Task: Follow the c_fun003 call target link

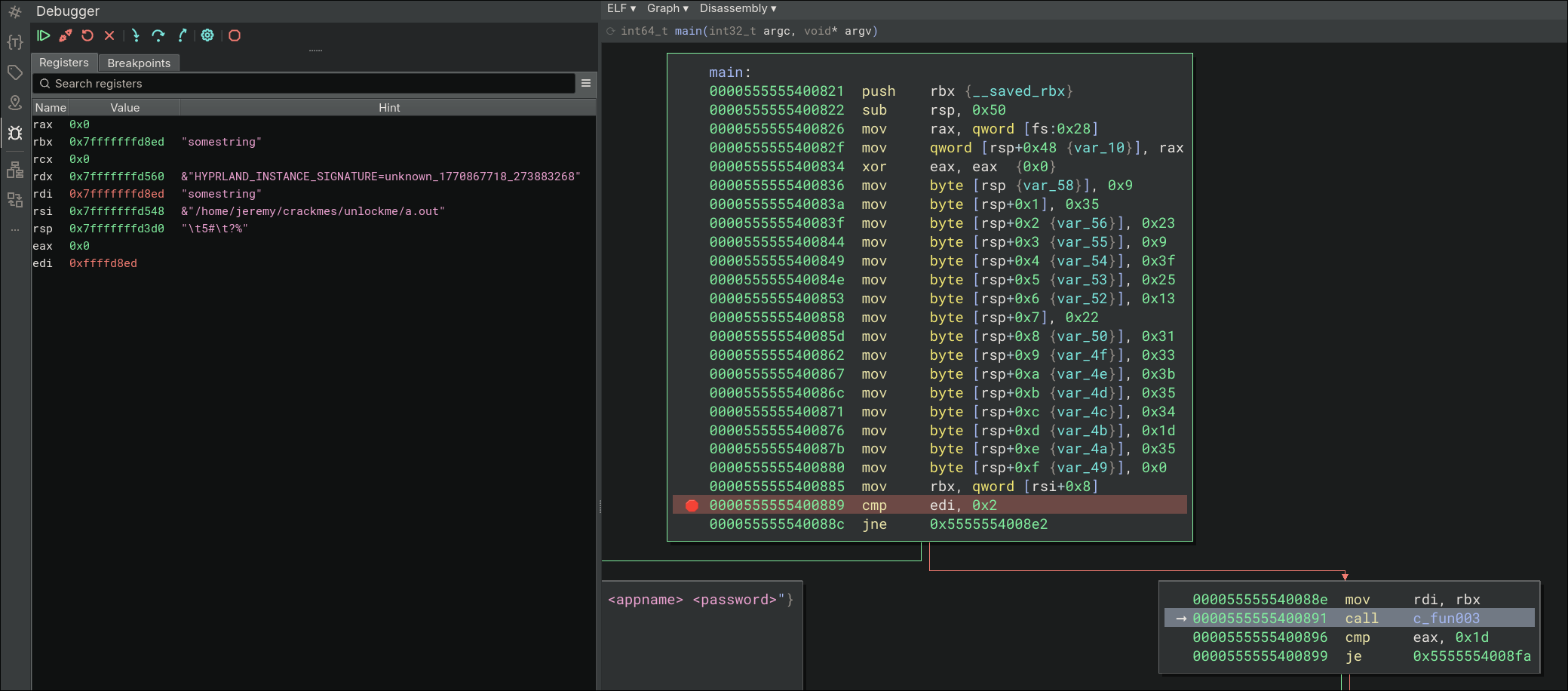Action: click(1446, 619)
